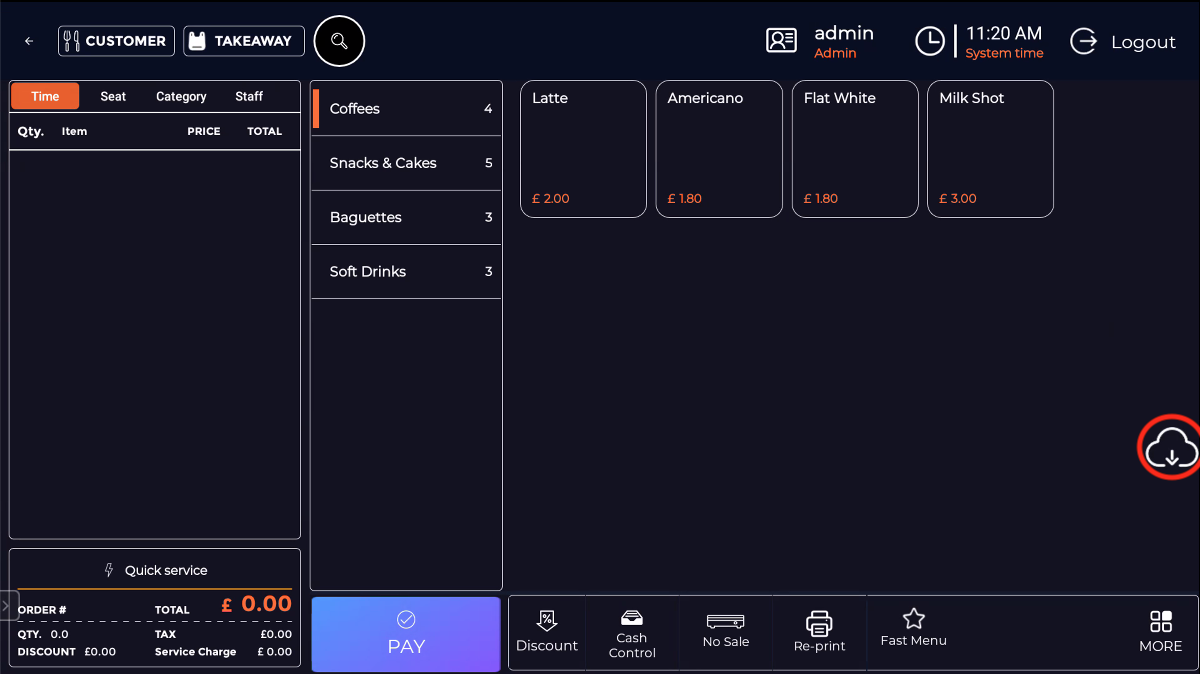Click the system time clock icon
Image resolution: width=1200 pixels, height=674 pixels.
coord(930,41)
